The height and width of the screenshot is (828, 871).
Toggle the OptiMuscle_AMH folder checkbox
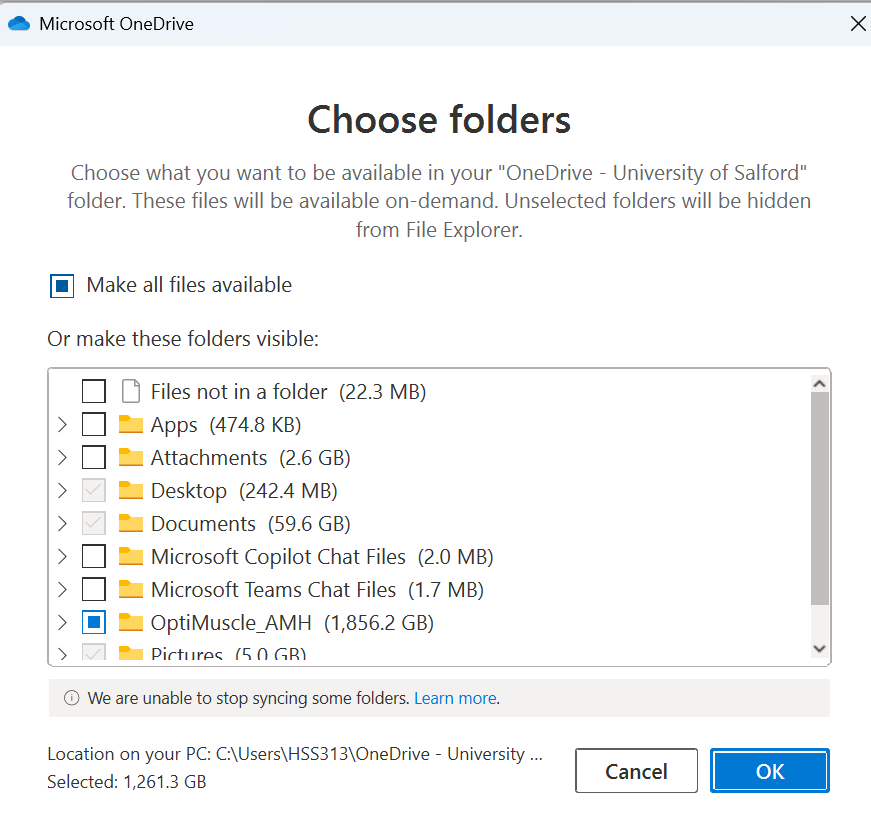pos(93,622)
